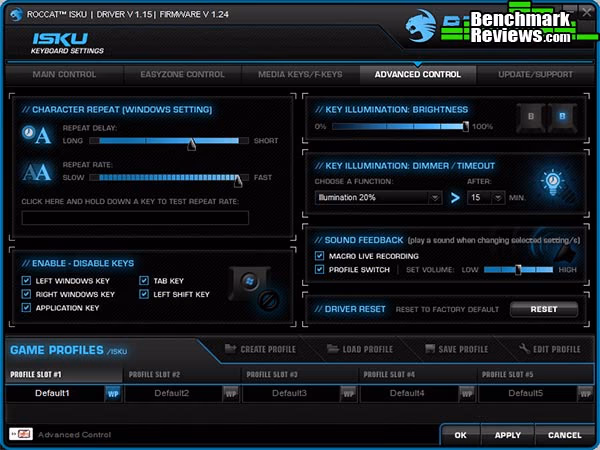Click the ROCCAT panther logo in header
Screen dimensions: 600x450
click(x=421, y=26)
